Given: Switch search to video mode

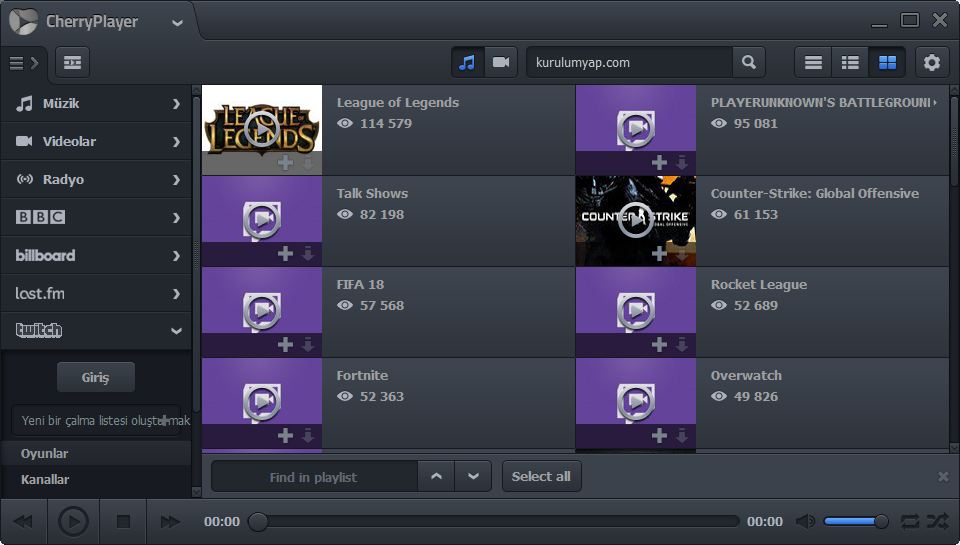Looking at the screenshot, I should [x=501, y=62].
